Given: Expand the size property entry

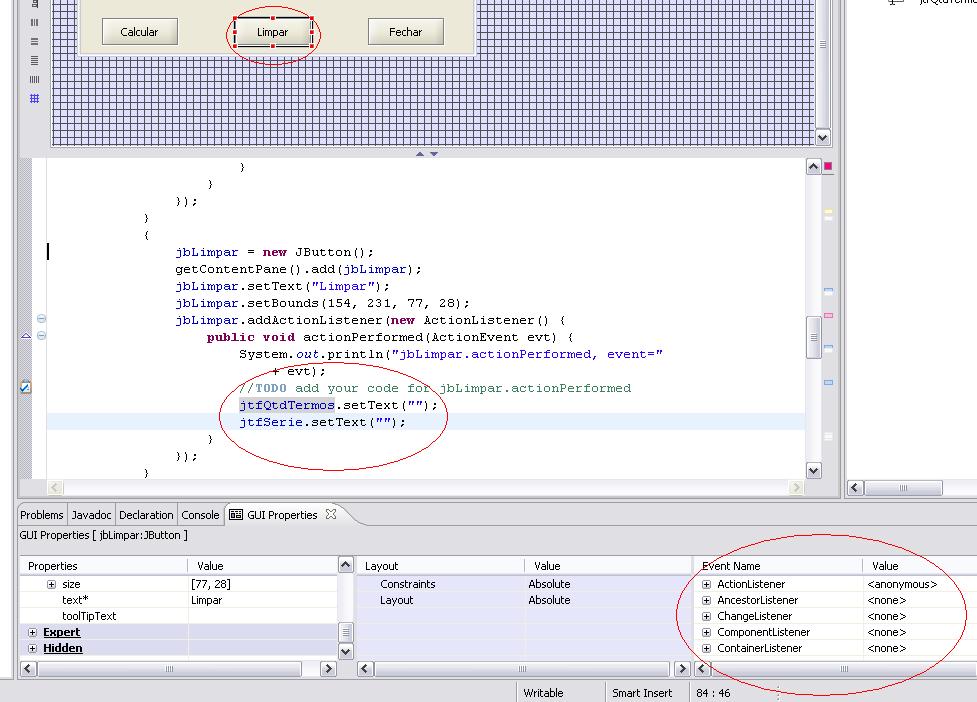Looking at the screenshot, I should pyautogui.click(x=51, y=584).
